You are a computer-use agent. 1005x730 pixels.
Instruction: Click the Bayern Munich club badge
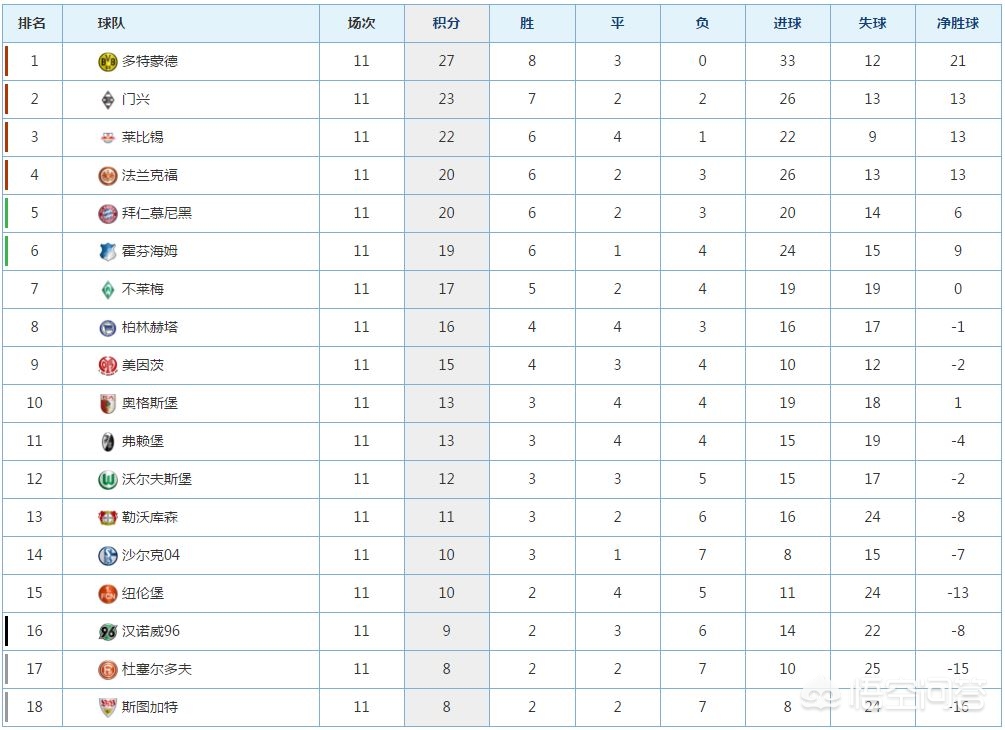point(108,213)
